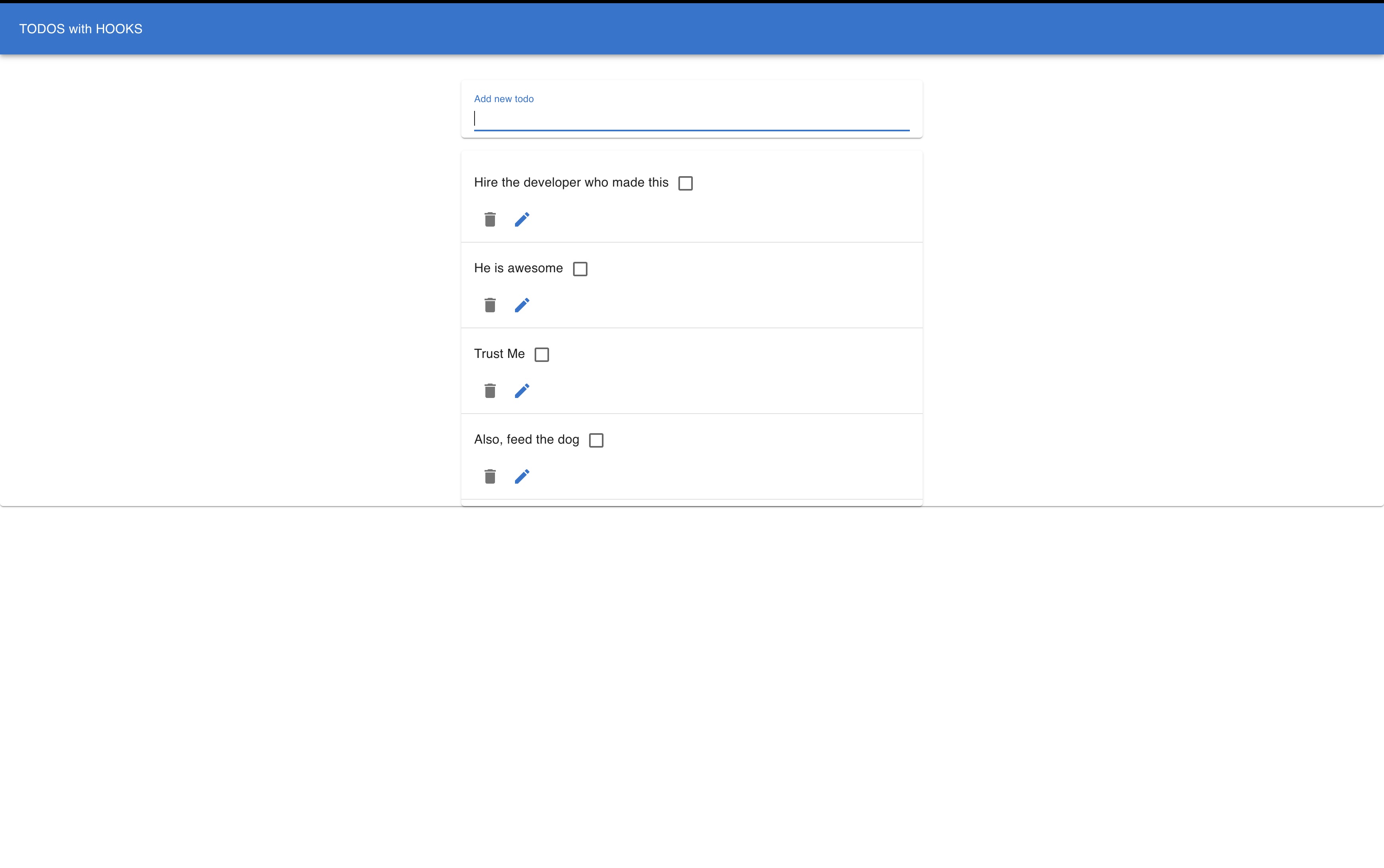This screenshot has height=868, width=1384.
Task: Delete the 'Hire the developer who made this' todo
Action: [490, 219]
